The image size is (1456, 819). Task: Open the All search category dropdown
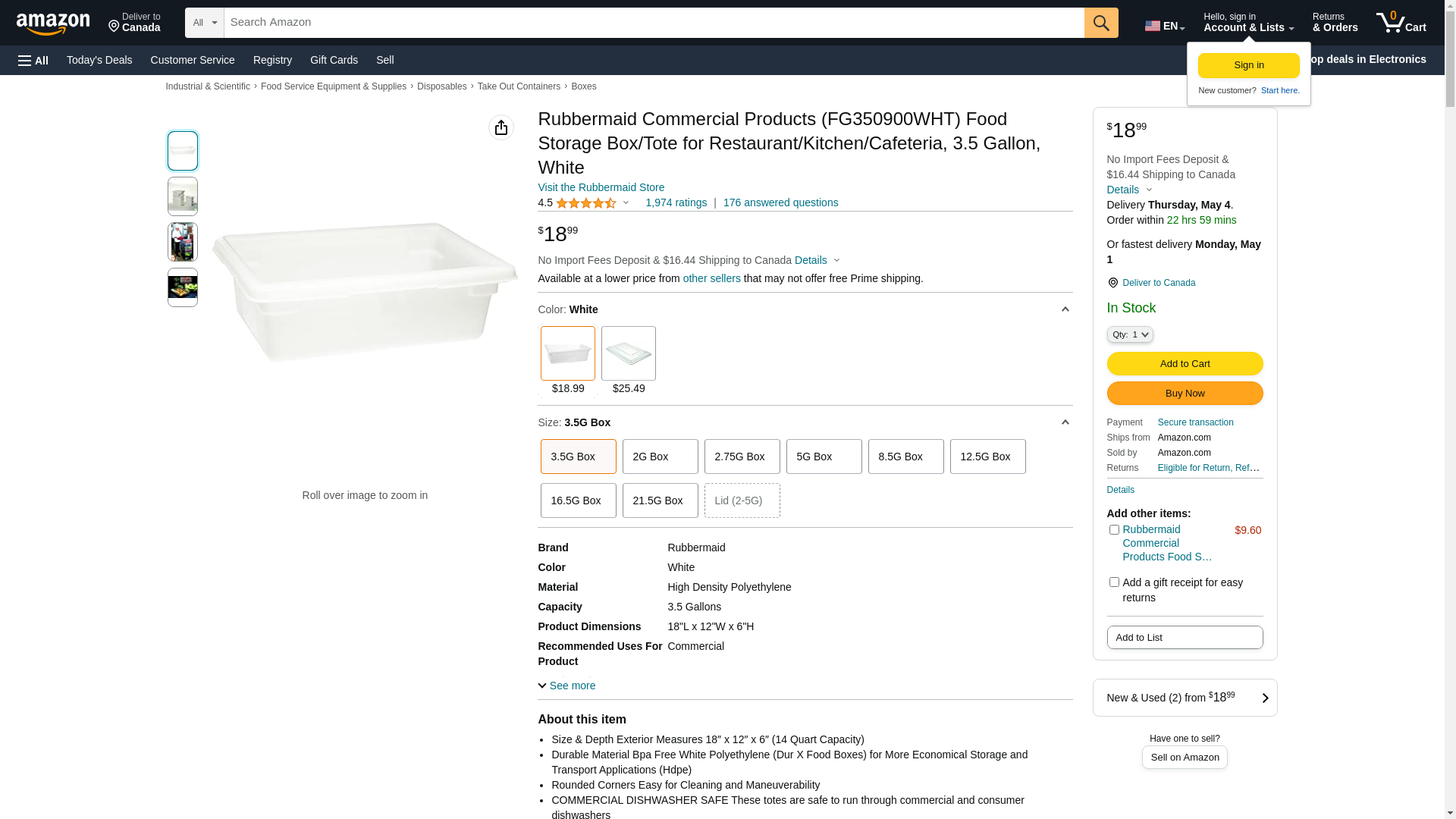click(x=205, y=23)
